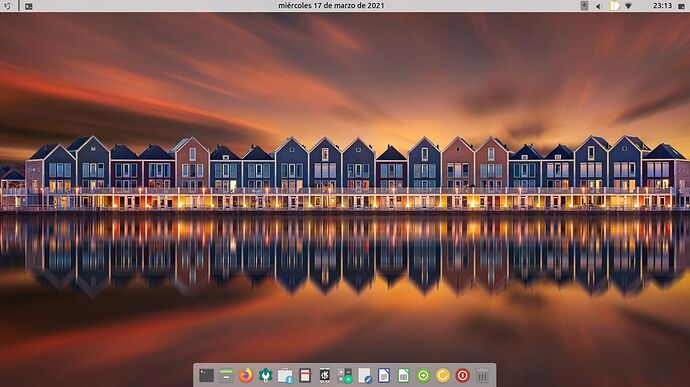The image size is (690, 387).
Task: Open the calendar from the date miércoles 17 de marzo
Action: 331,6
